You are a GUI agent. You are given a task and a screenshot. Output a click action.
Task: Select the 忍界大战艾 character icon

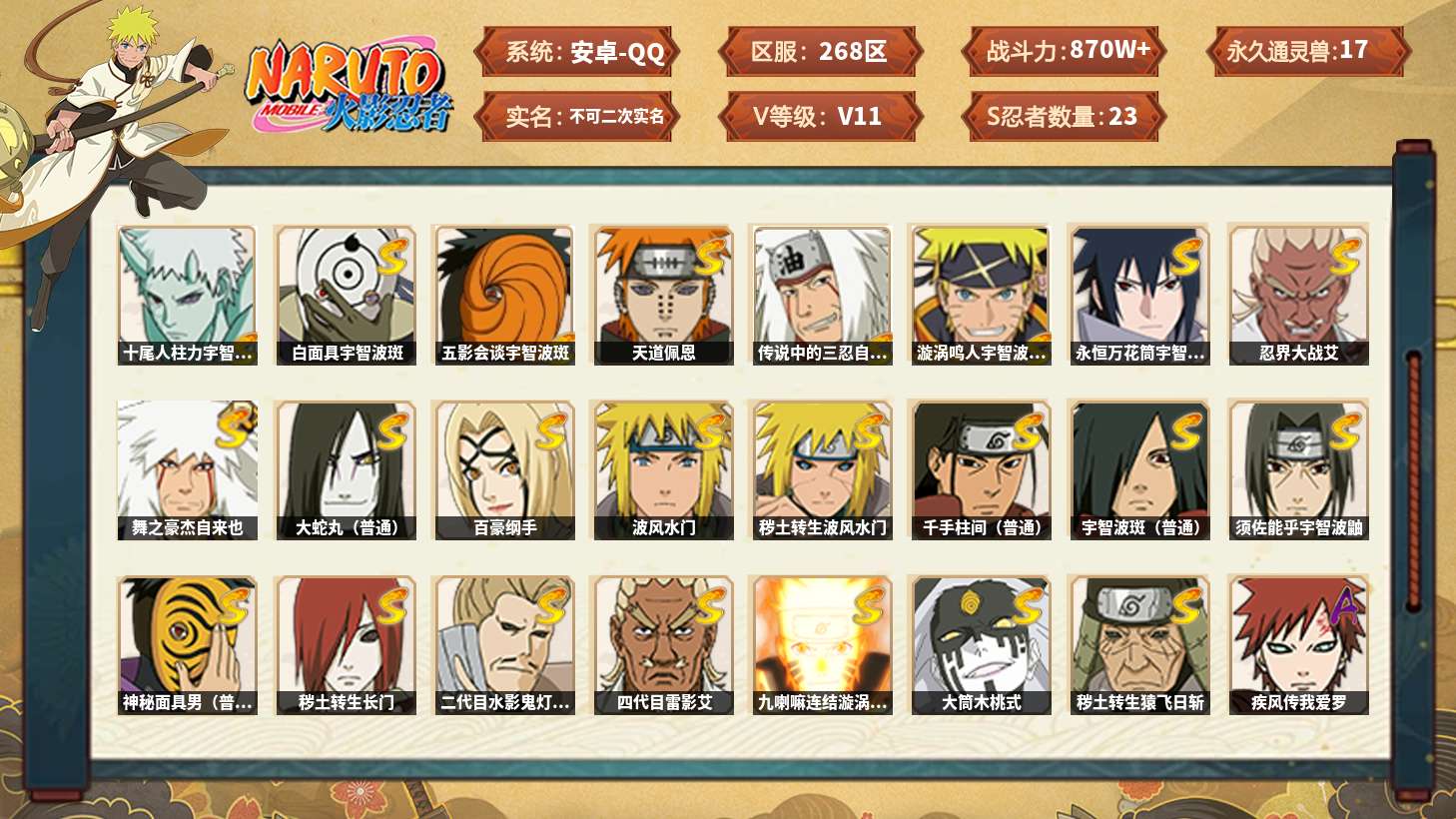click(x=1298, y=295)
